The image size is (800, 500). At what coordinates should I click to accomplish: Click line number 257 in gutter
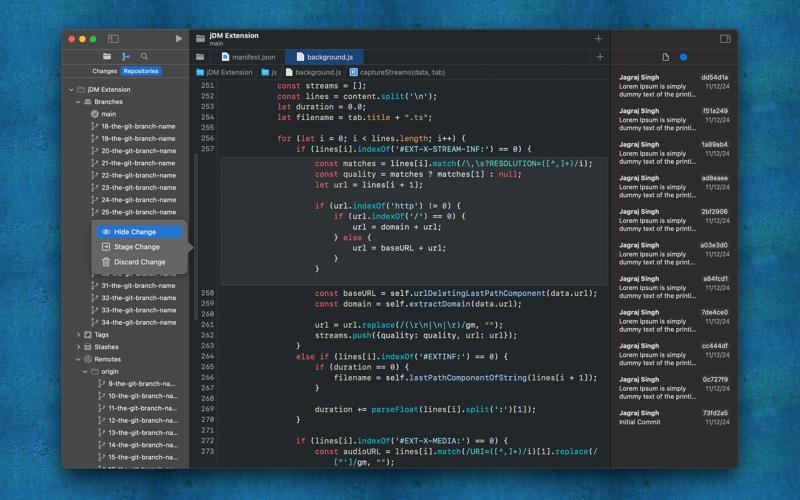pyautogui.click(x=208, y=149)
